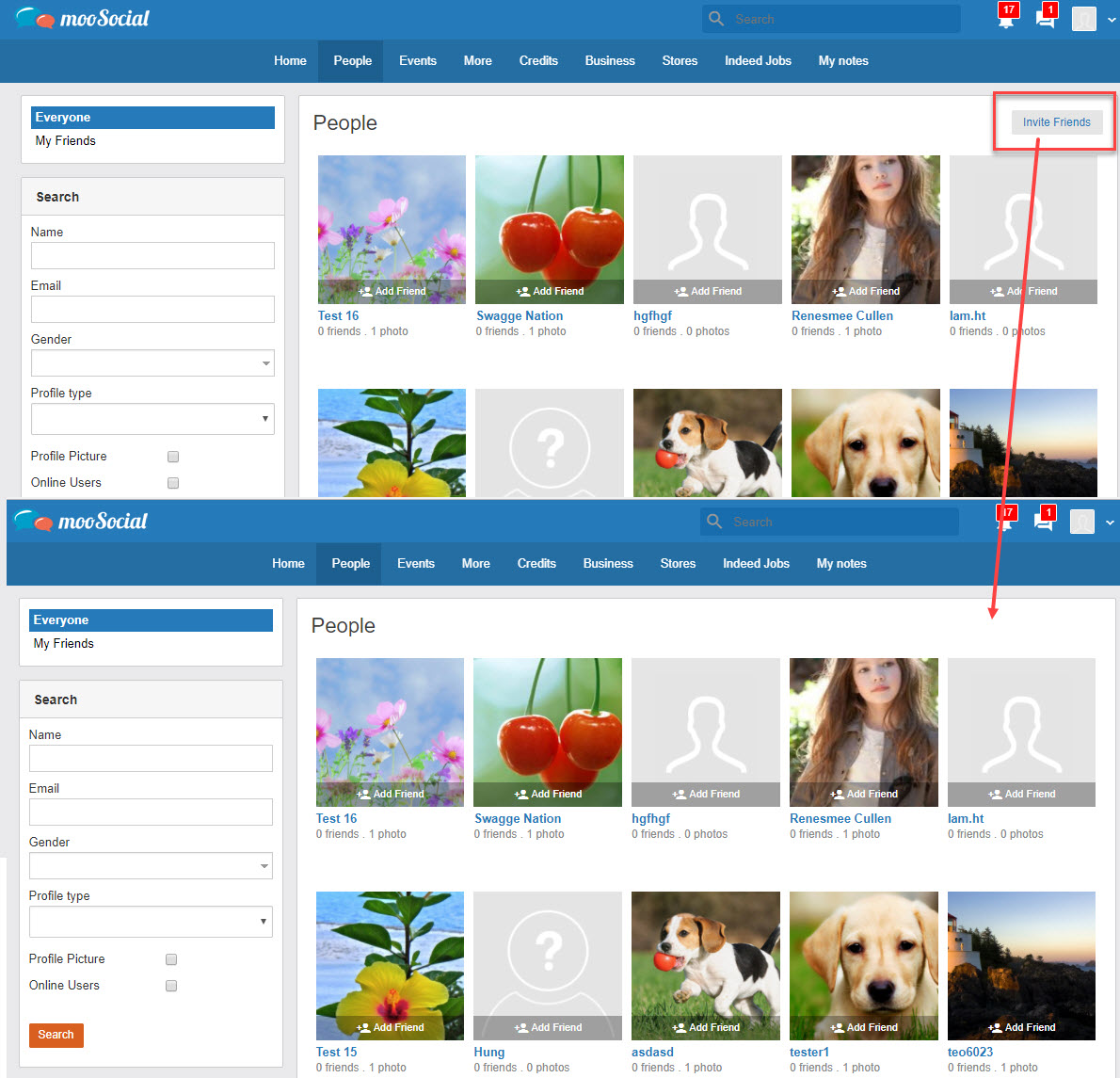Screen dimensions: 1120x1078
Task: Open messages icon in the upper screenshot
Action: pos(1045,17)
